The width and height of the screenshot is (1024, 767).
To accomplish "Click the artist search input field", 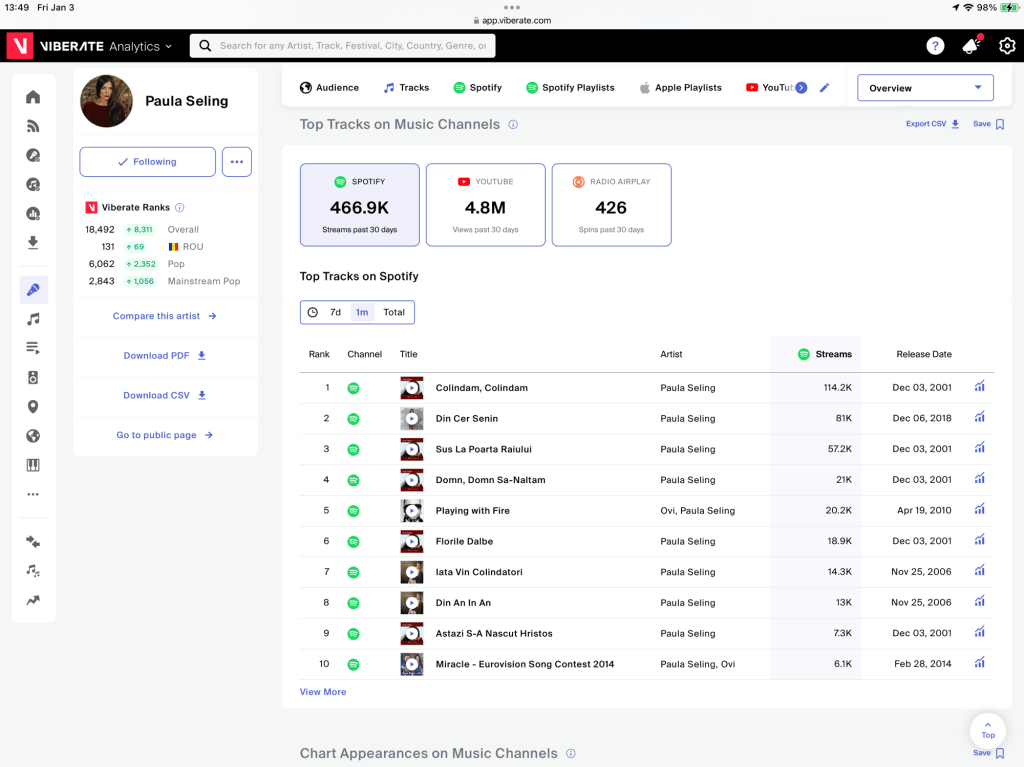I will pos(350,46).
